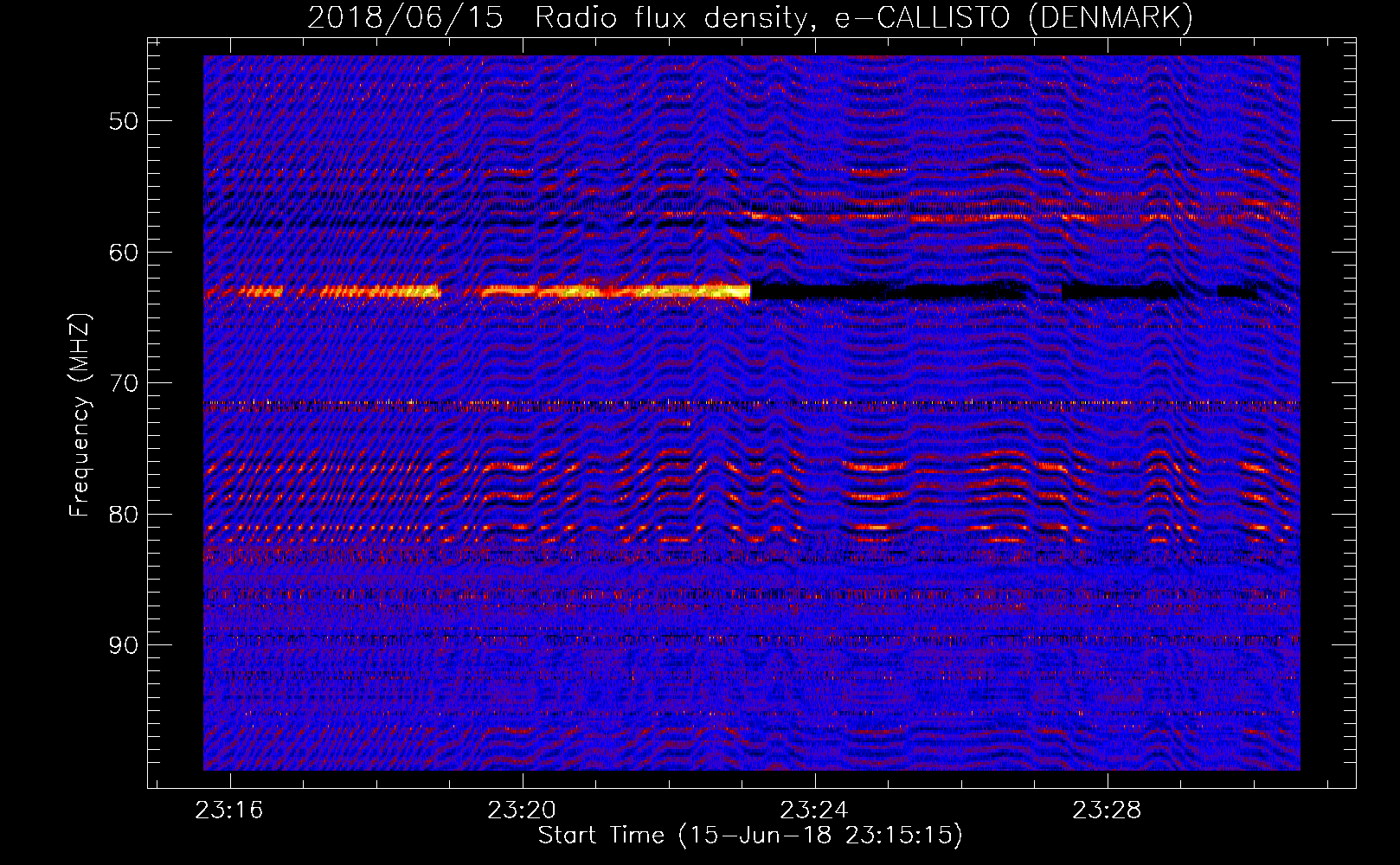Click the plot title '2018/06/15 Radio flux density'
This screenshot has width=1400, height=865.
(x=561, y=18)
